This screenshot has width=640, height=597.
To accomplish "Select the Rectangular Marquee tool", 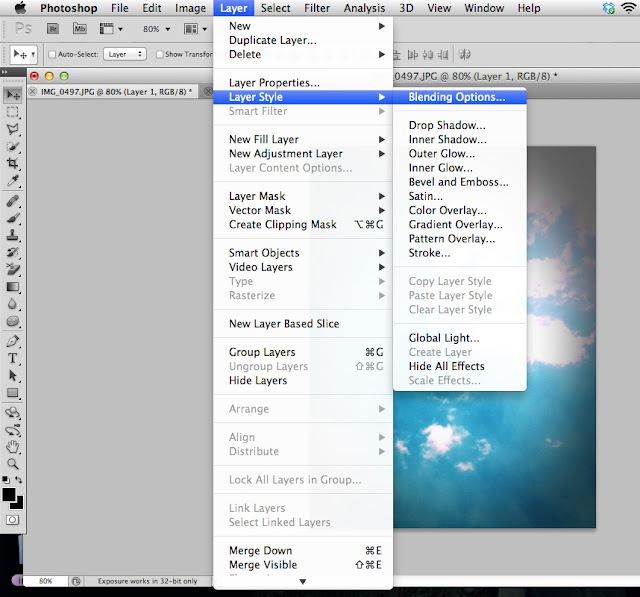I will [13, 112].
